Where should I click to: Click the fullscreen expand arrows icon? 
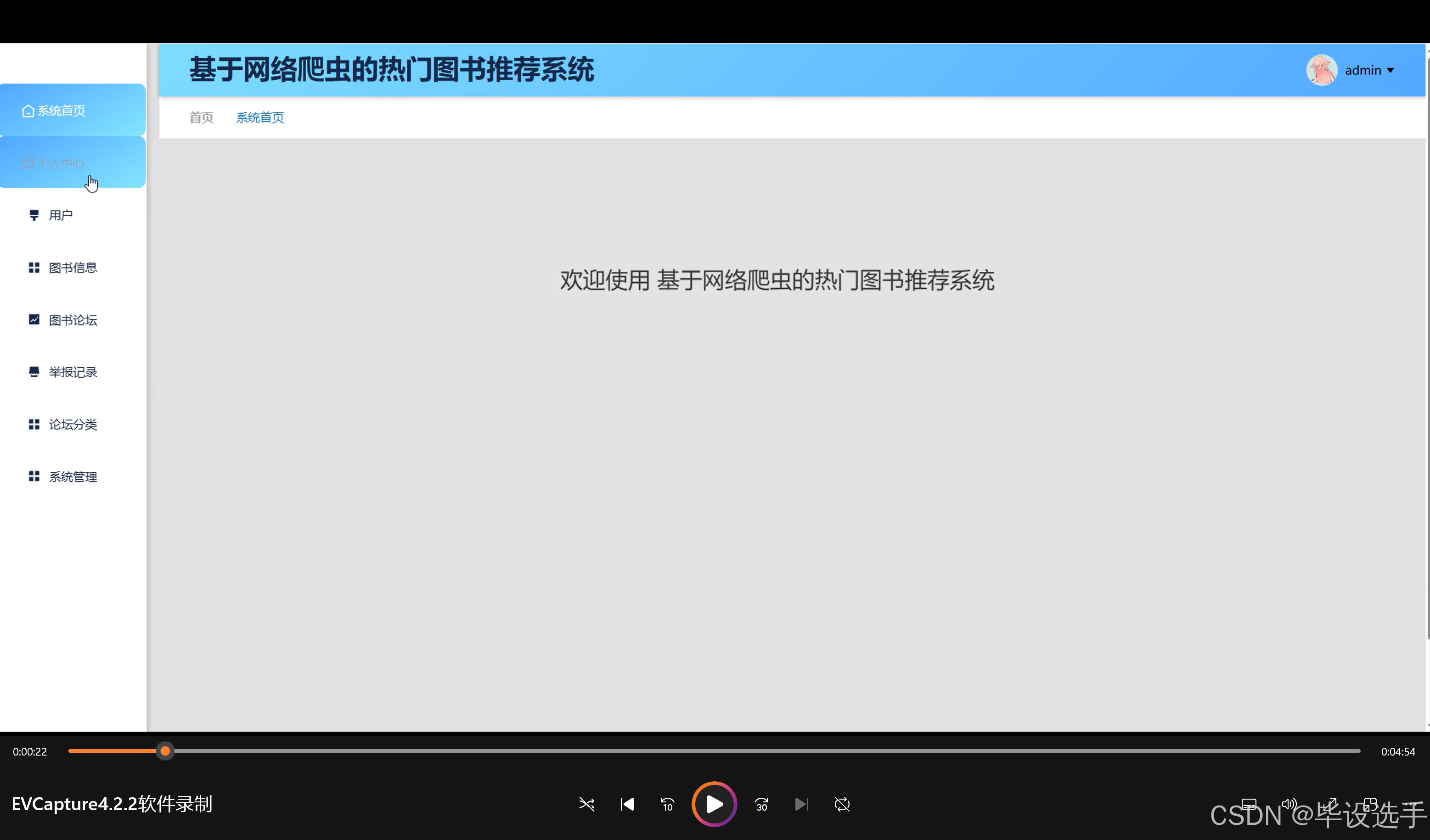(x=1329, y=803)
